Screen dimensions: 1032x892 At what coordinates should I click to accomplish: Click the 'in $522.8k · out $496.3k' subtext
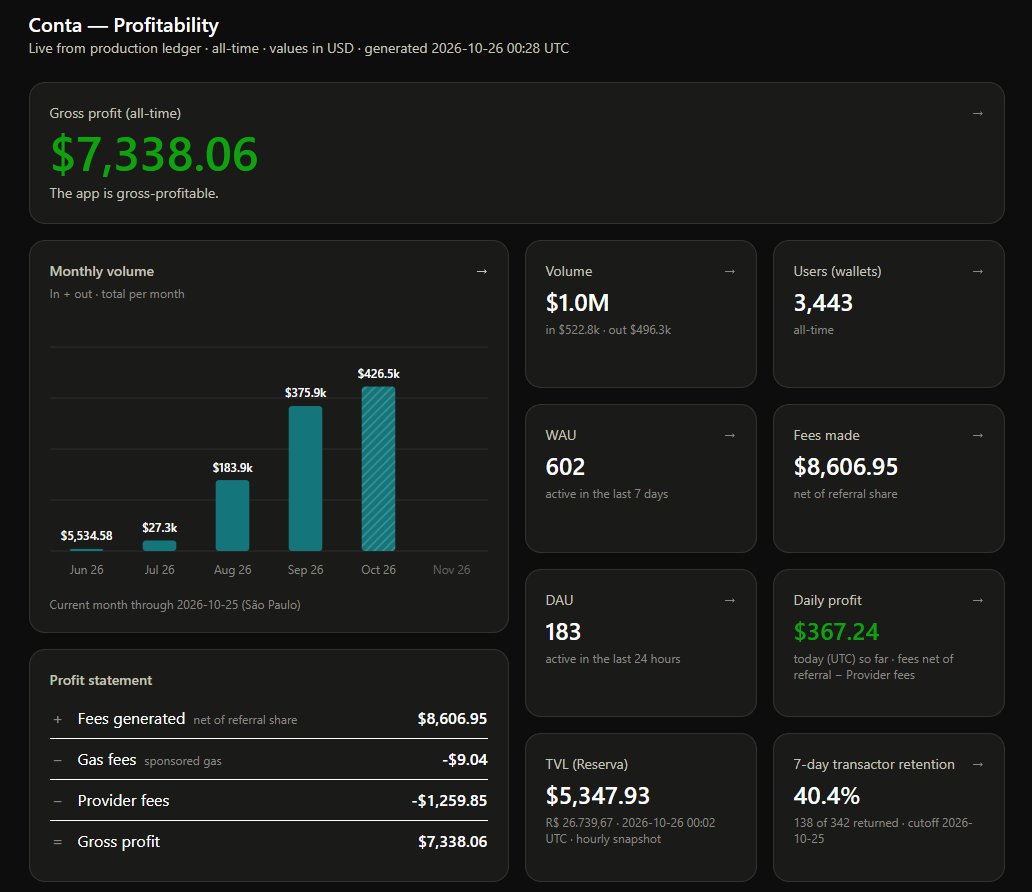pos(608,330)
